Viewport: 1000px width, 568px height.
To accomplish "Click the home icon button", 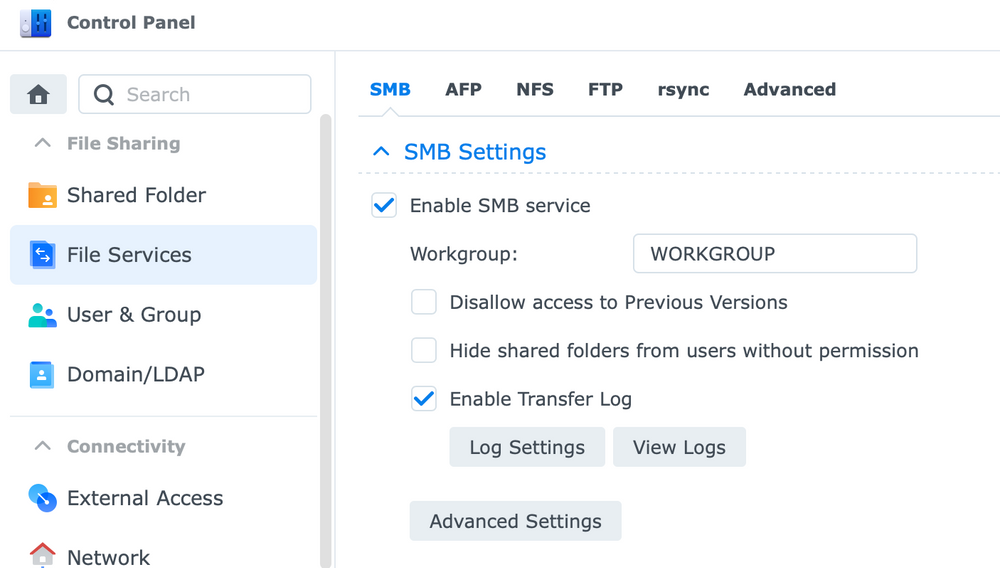I will pyautogui.click(x=38, y=94).
